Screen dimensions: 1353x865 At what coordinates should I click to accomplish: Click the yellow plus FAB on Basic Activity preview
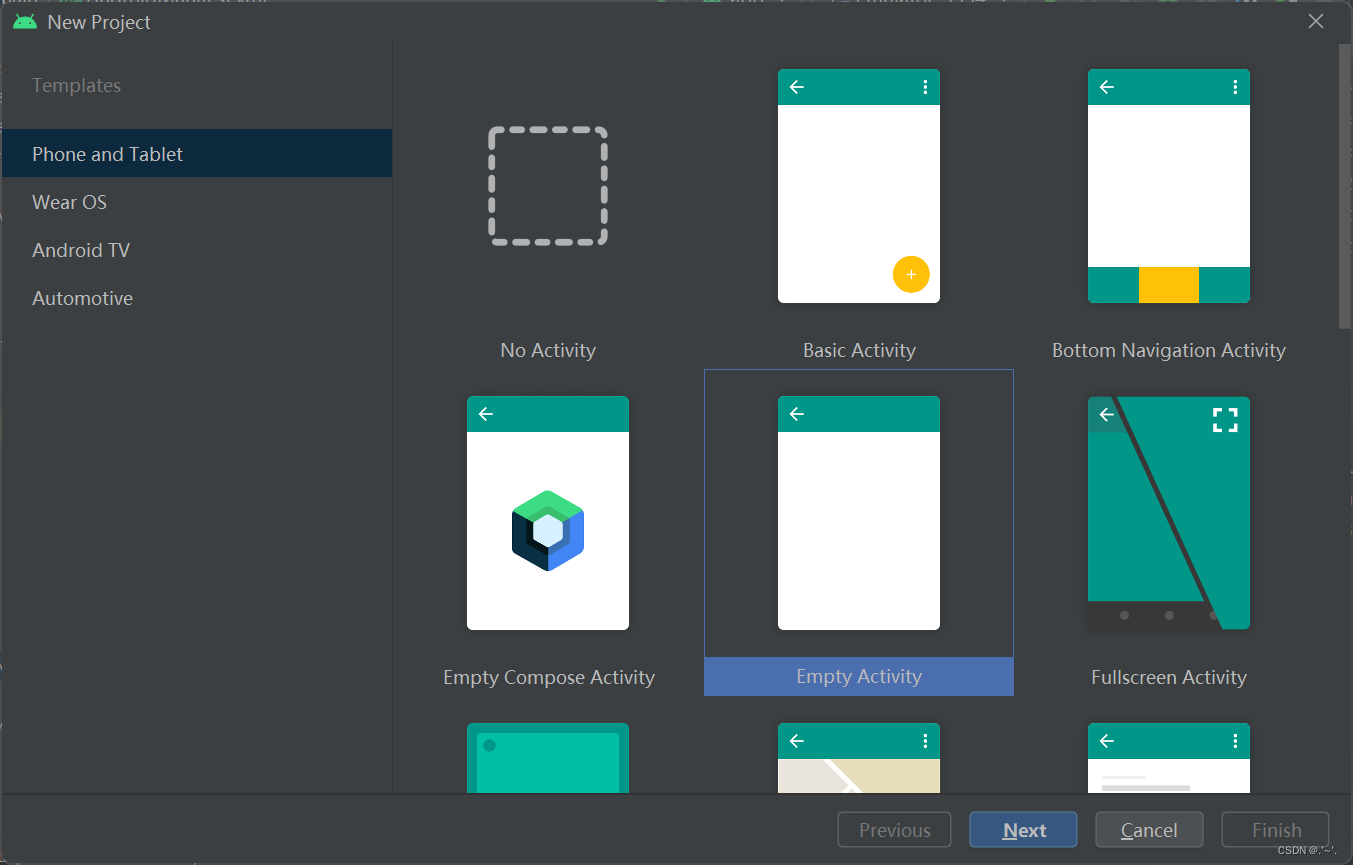coord(911,274)
